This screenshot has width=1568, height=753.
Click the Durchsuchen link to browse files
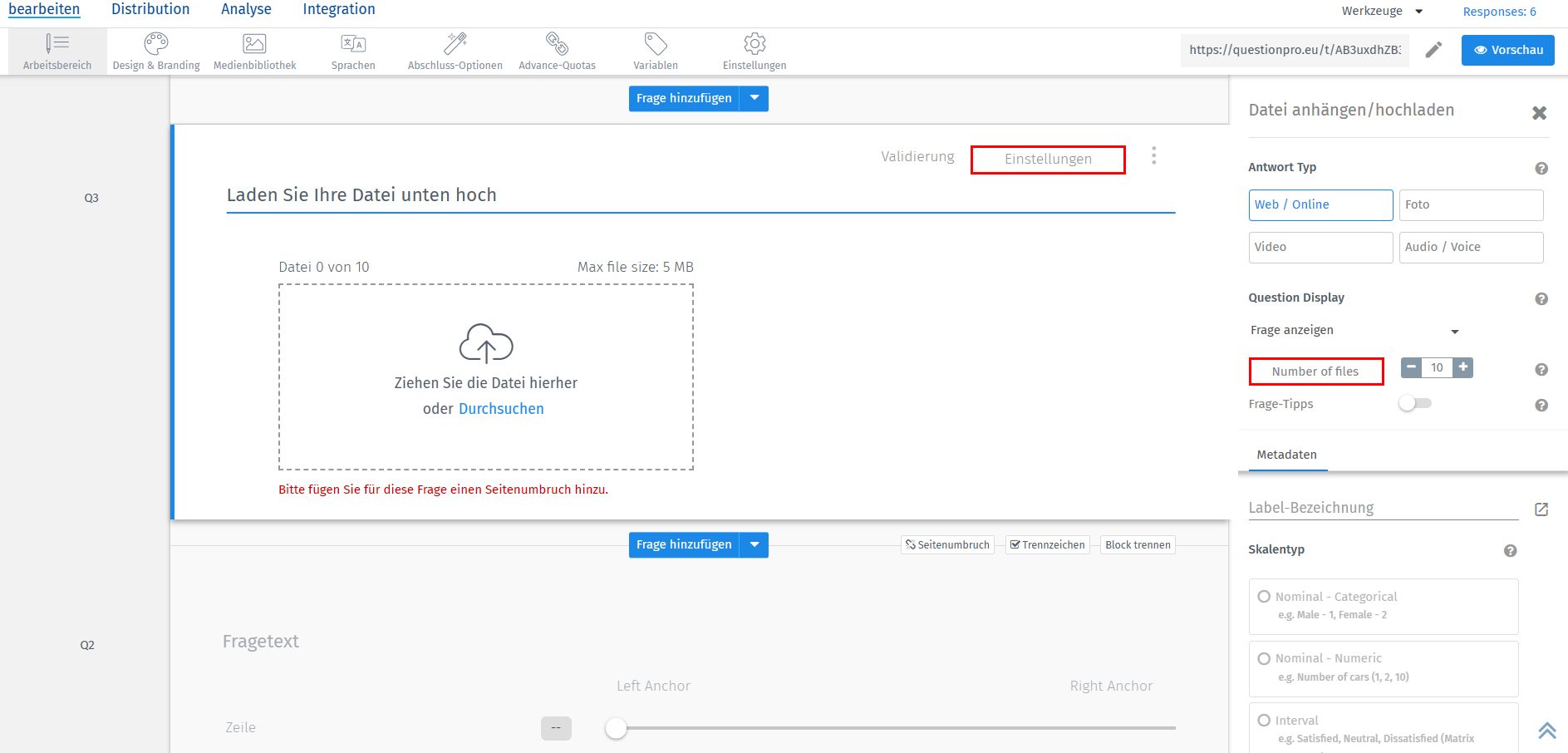tap(501, 409)
